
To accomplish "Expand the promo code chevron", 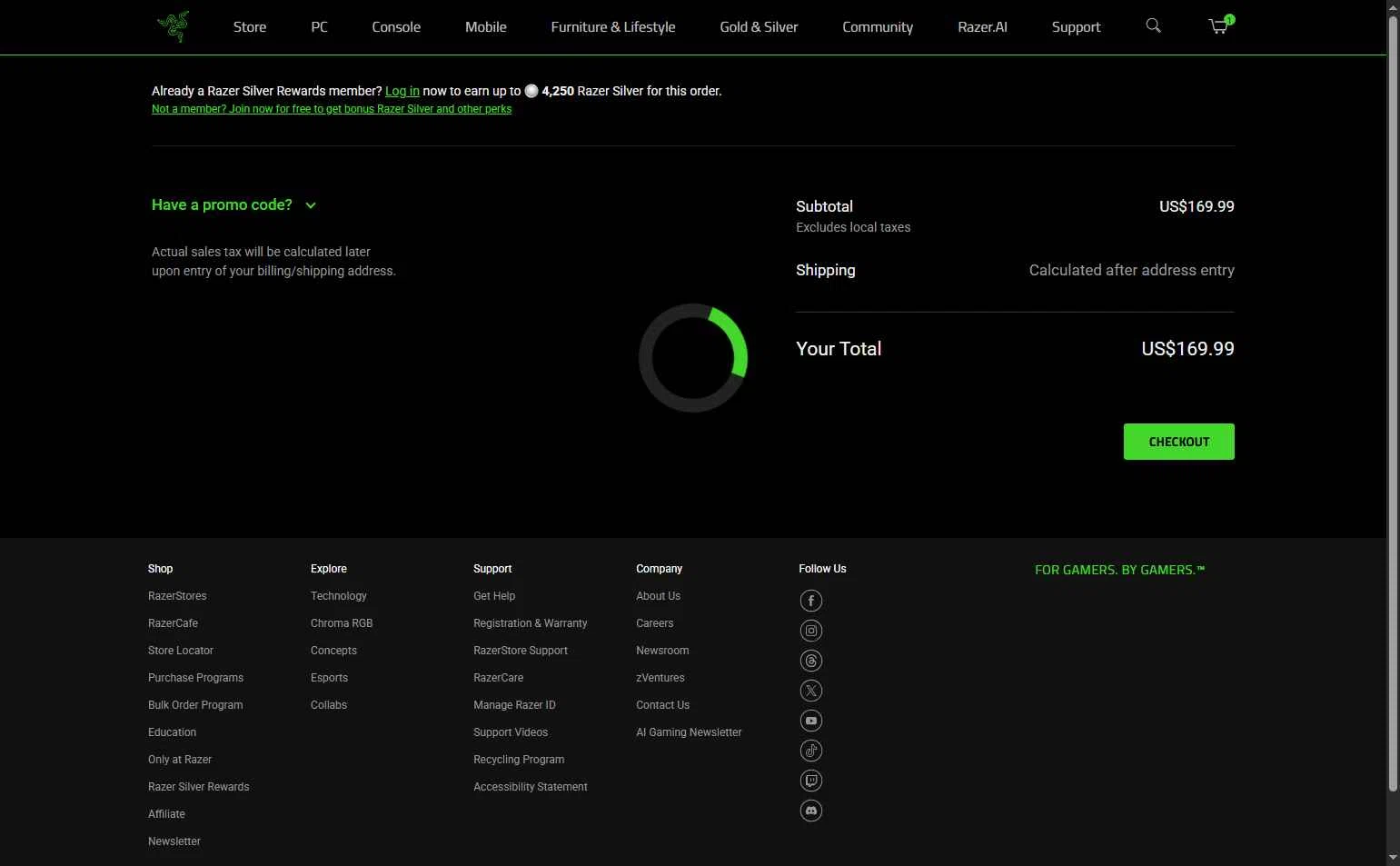I will tap(311, 205).
